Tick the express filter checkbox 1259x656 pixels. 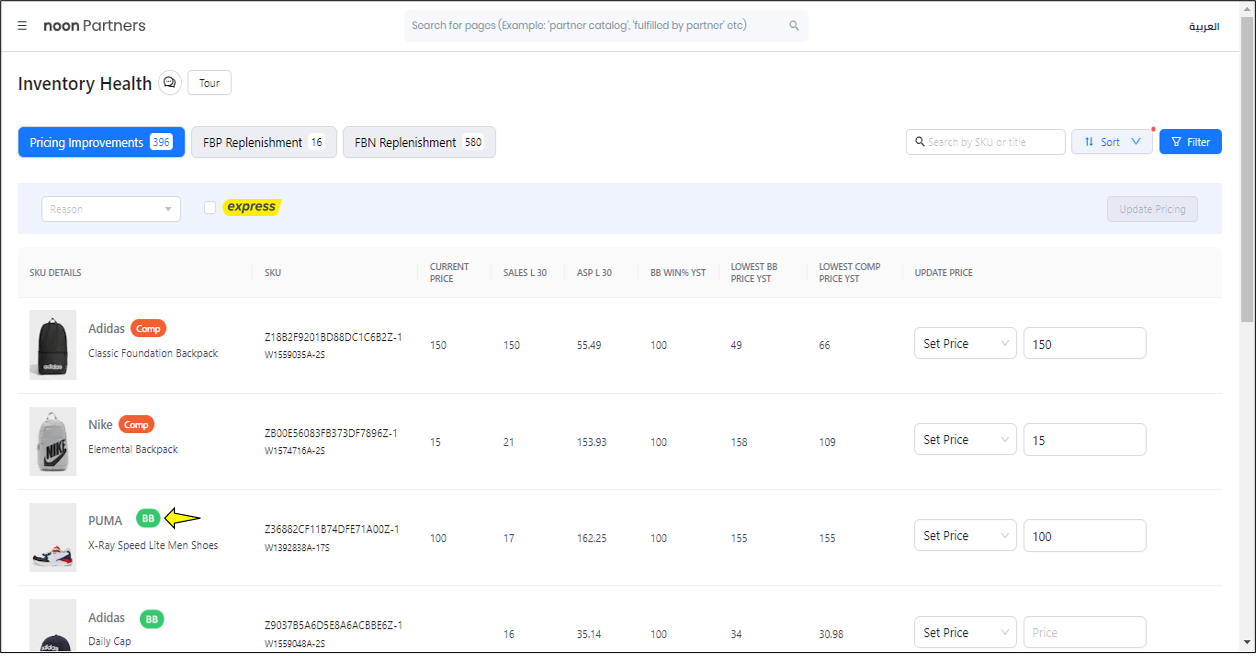click(x=210, y=208)
